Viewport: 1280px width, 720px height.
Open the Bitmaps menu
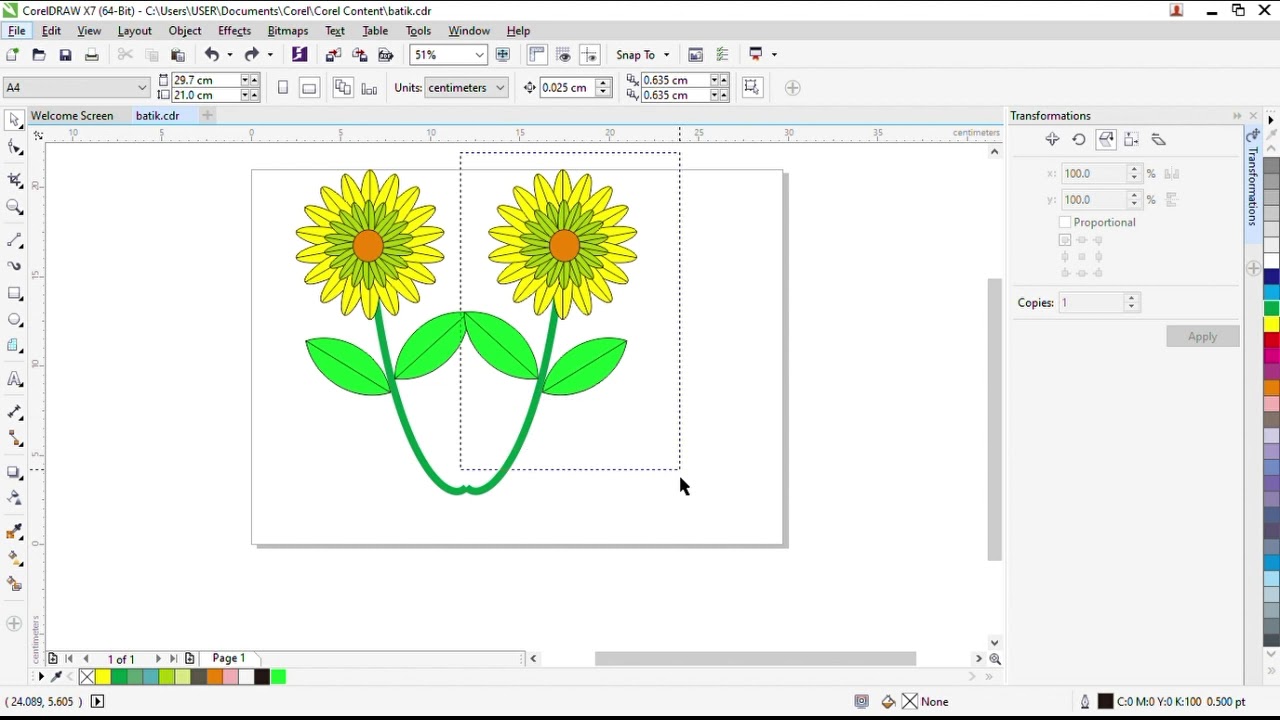click(x=288, y=31)
